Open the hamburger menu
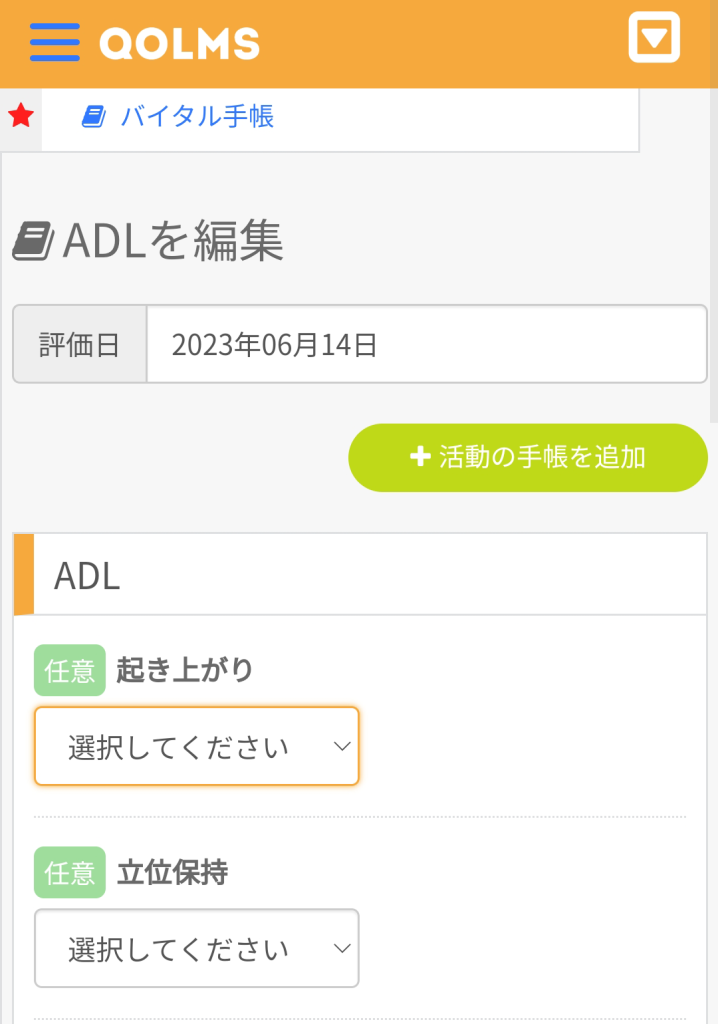This screenshot has width=718, height=1024. [54, 42]
